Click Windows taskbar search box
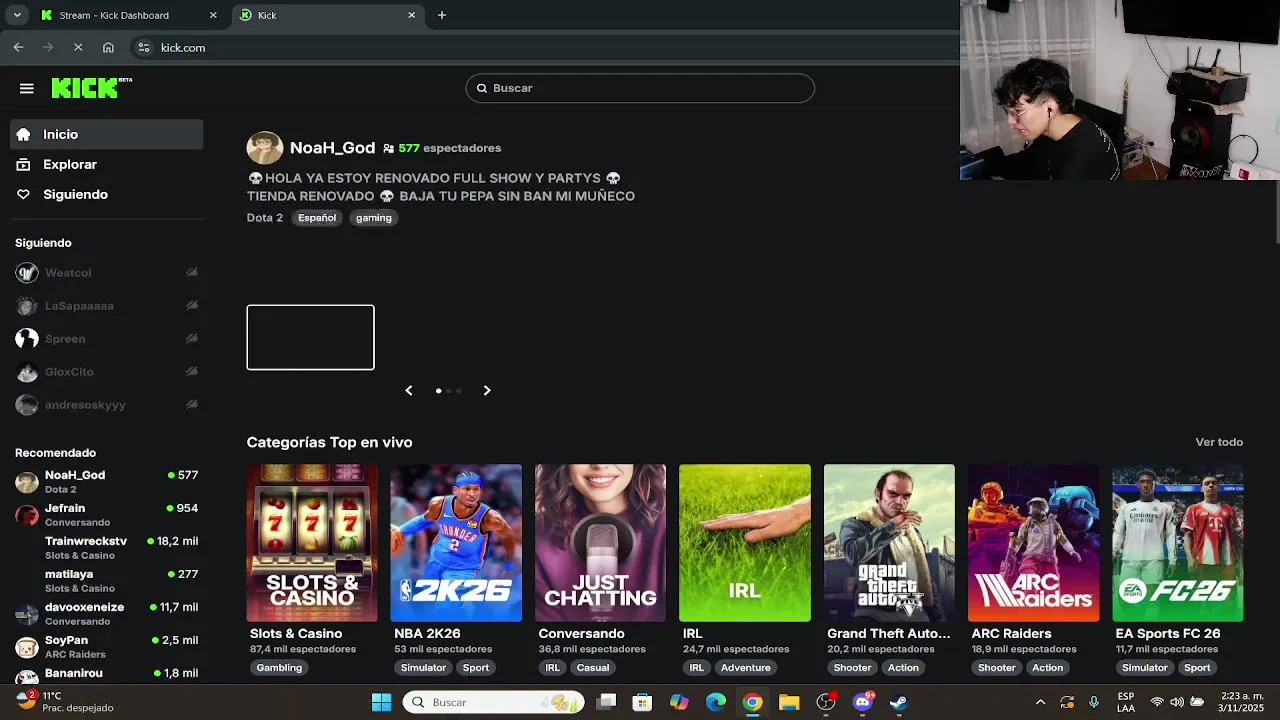Screen dimensions: 1280x720 pyautogui.click(x=494, y=702)
